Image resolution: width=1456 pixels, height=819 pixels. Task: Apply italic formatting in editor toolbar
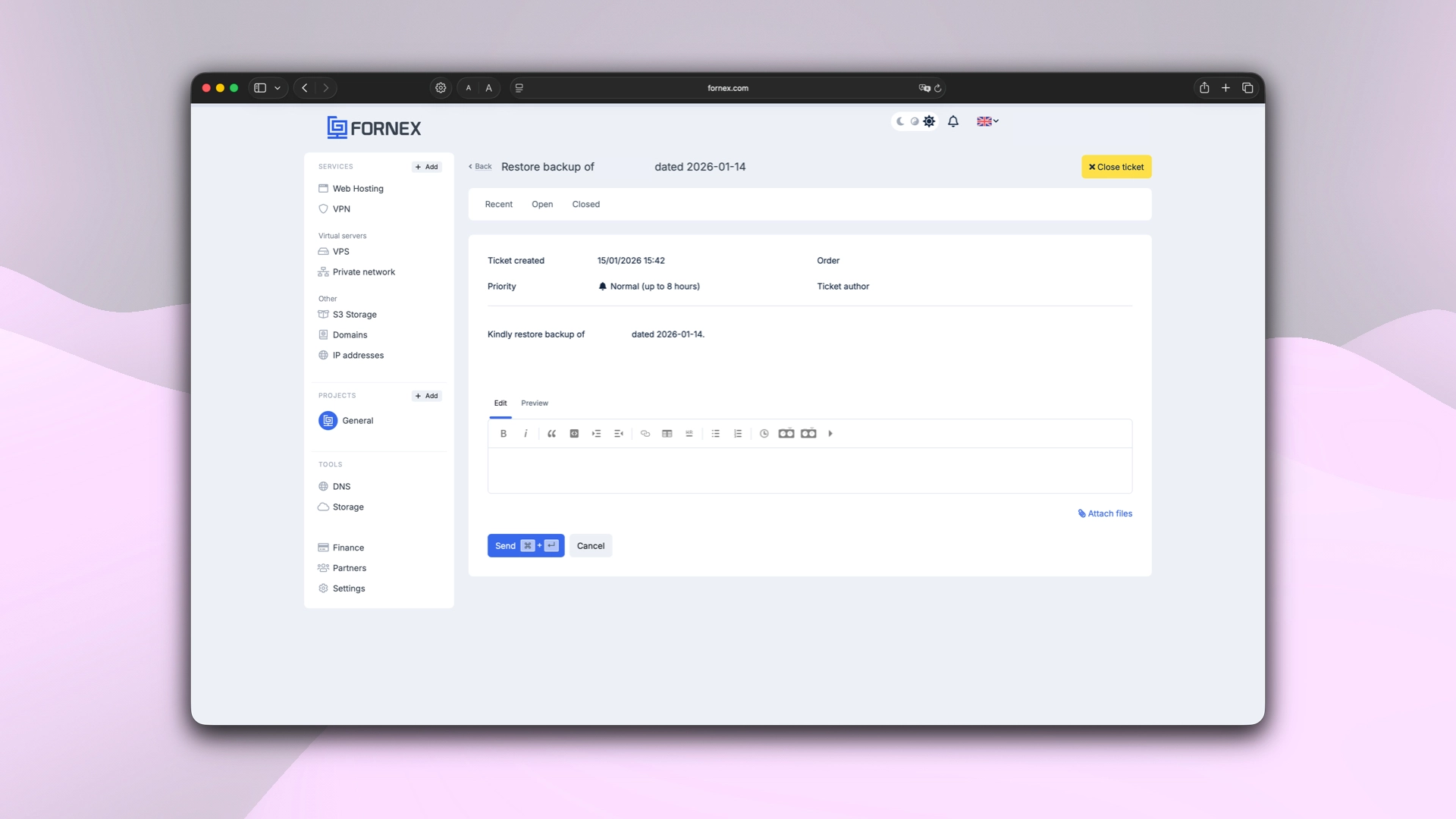click(526, 434)
